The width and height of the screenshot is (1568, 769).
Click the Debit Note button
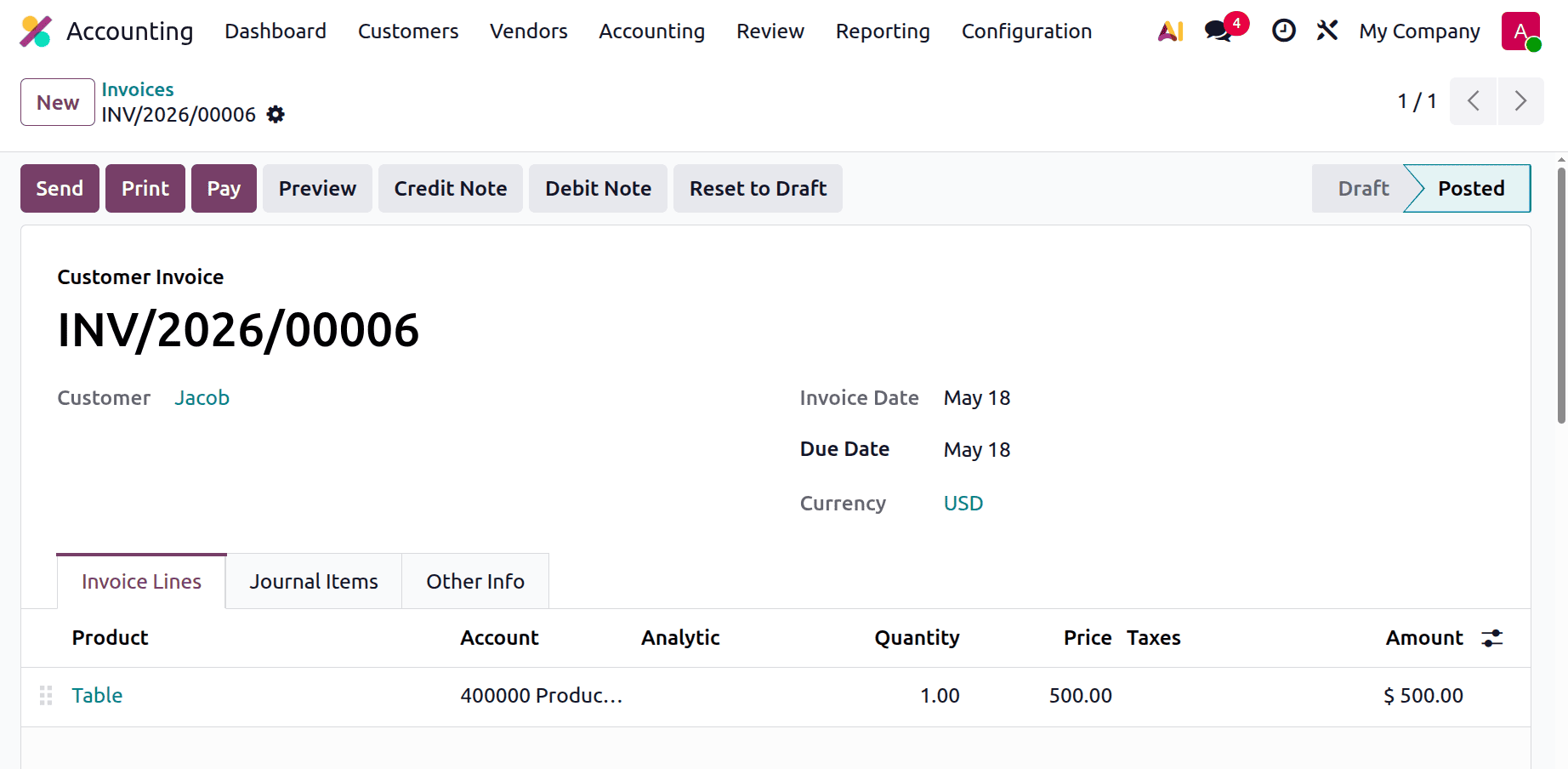click(x=599, y=188)
